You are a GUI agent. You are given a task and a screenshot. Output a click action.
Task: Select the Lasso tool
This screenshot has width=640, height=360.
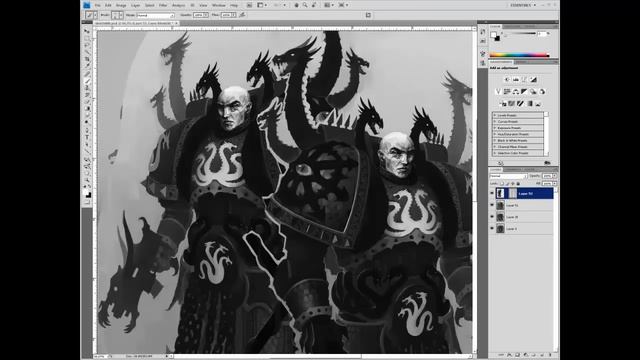pos(87,45)
